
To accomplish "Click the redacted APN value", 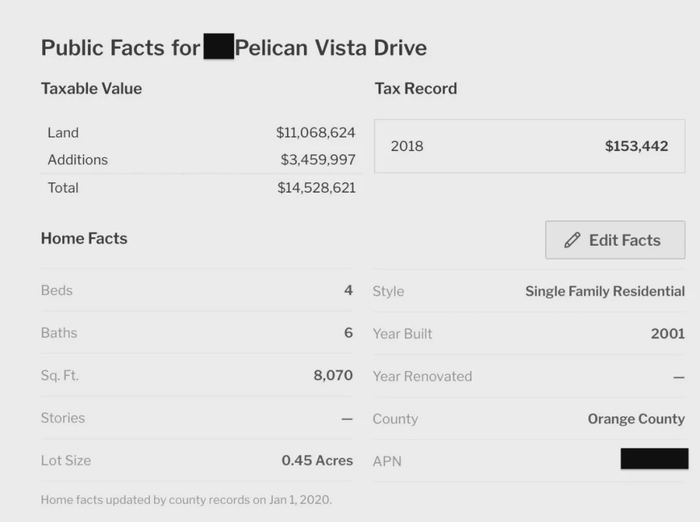I will (x=654, y=460).
